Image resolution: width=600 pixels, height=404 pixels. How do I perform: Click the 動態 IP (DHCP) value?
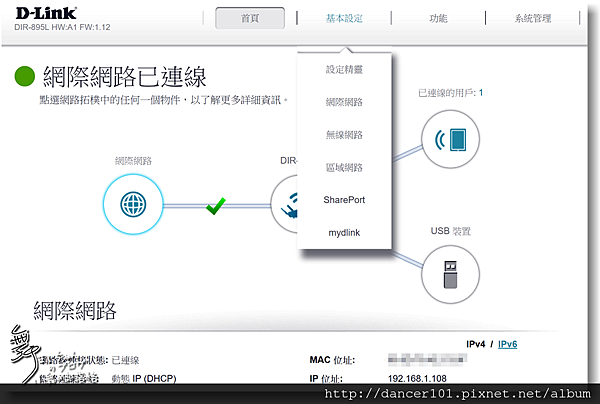click(x=144, y=379)
